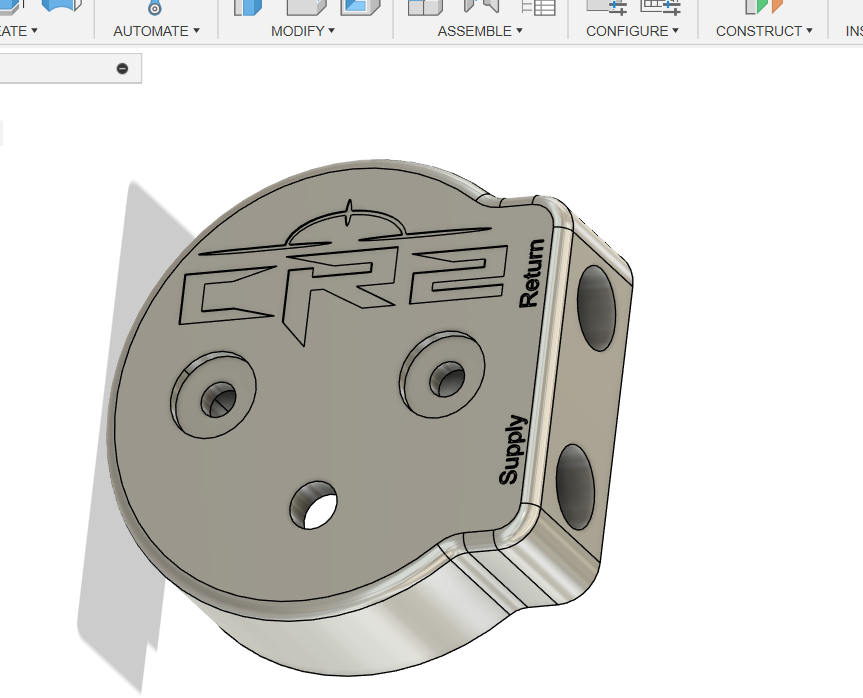
Task: Select the Return port hole on model
Action: (597, 307)
